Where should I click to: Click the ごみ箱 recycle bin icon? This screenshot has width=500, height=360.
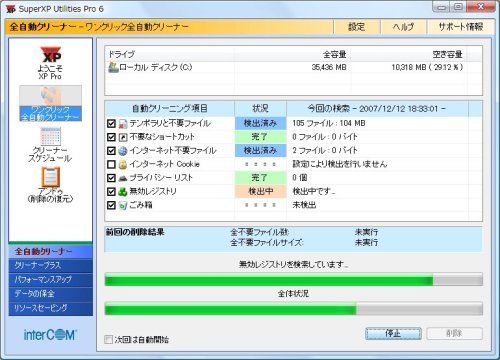click(x=123, y=205)
